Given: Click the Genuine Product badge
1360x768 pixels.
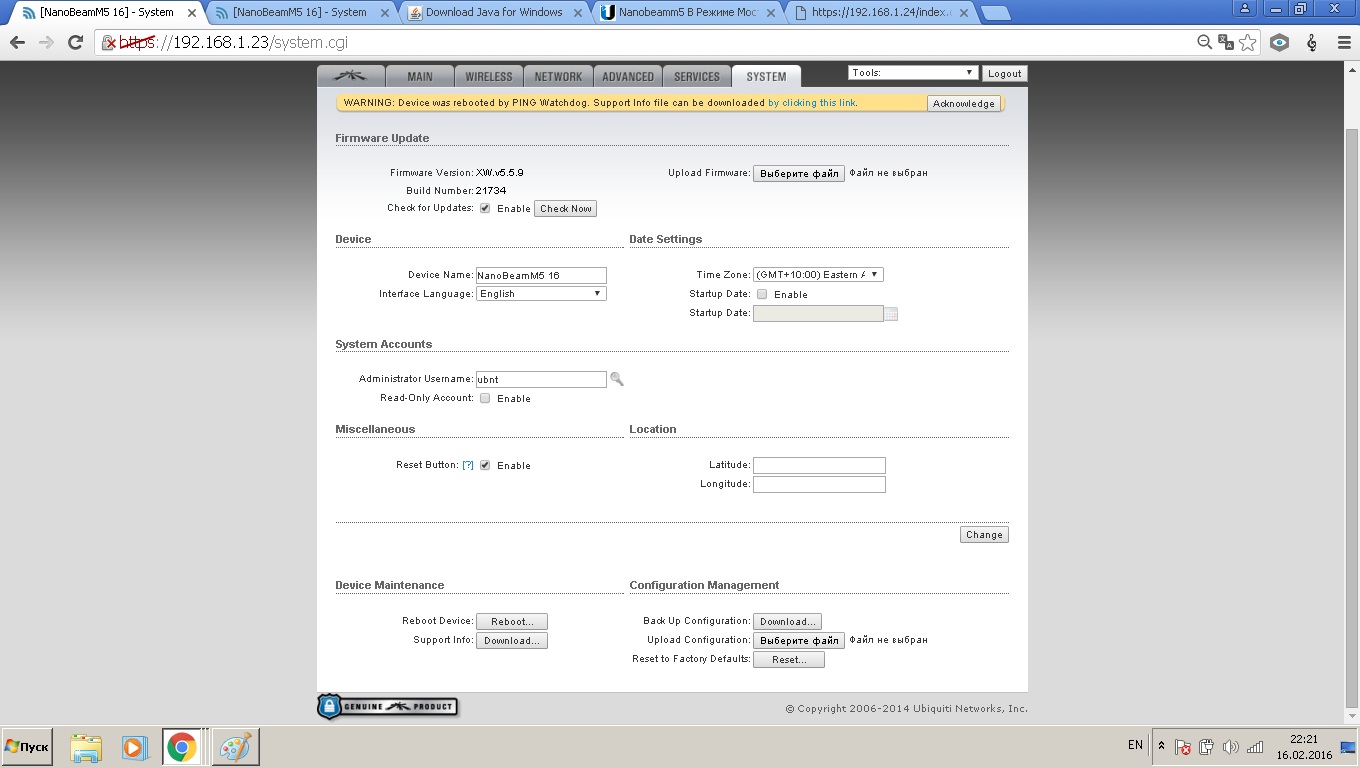Looking at the screenshot, I should coord(387,706).
